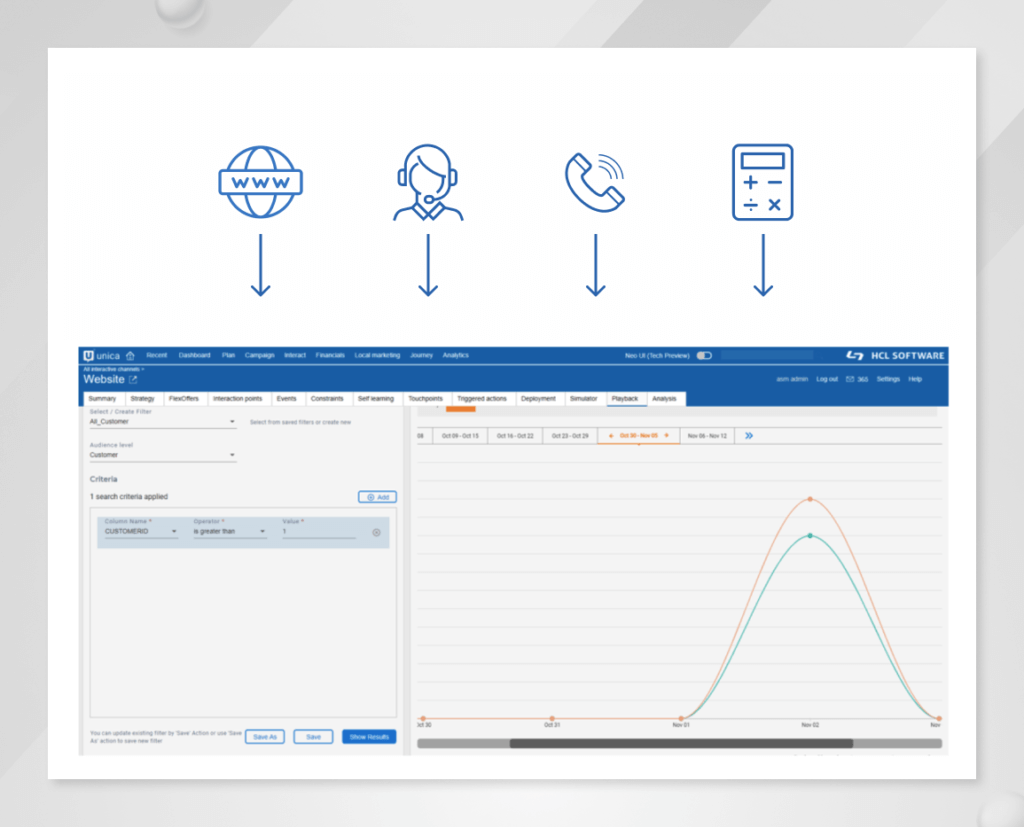Open the Audience level dropdown

tap(232, 455)
